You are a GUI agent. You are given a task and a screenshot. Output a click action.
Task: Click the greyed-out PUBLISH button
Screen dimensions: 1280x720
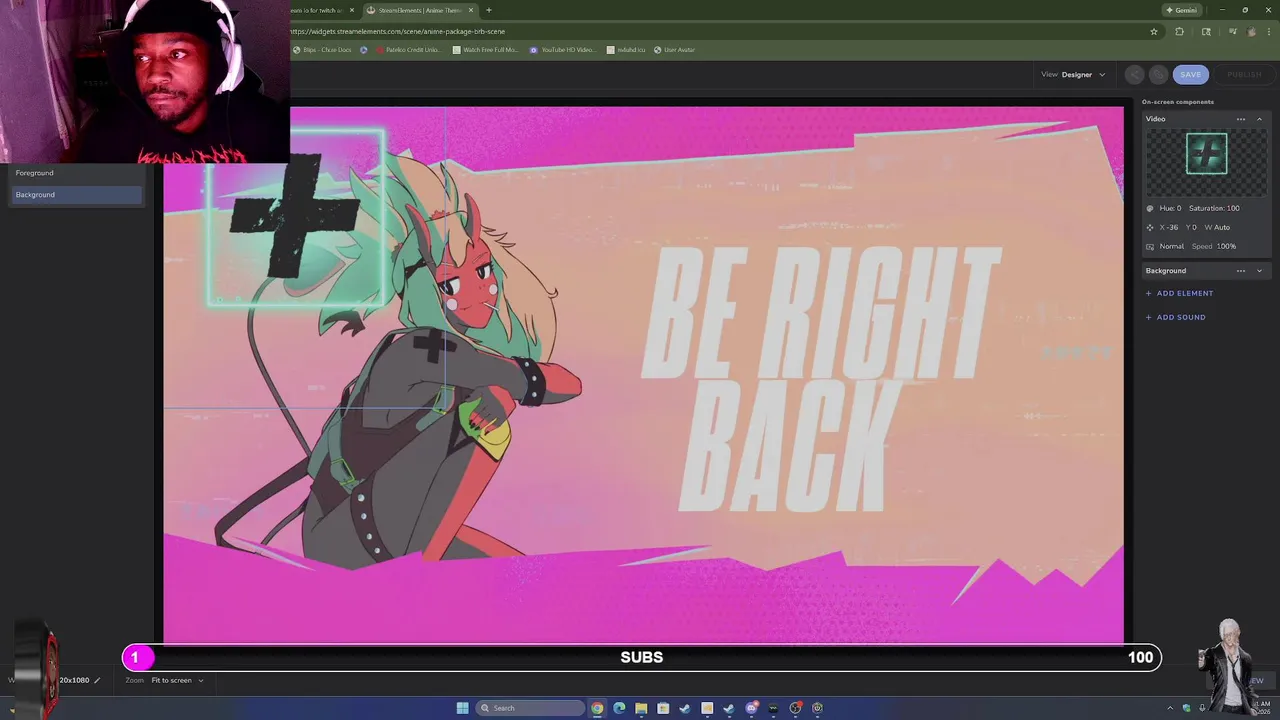(1244, 74)
